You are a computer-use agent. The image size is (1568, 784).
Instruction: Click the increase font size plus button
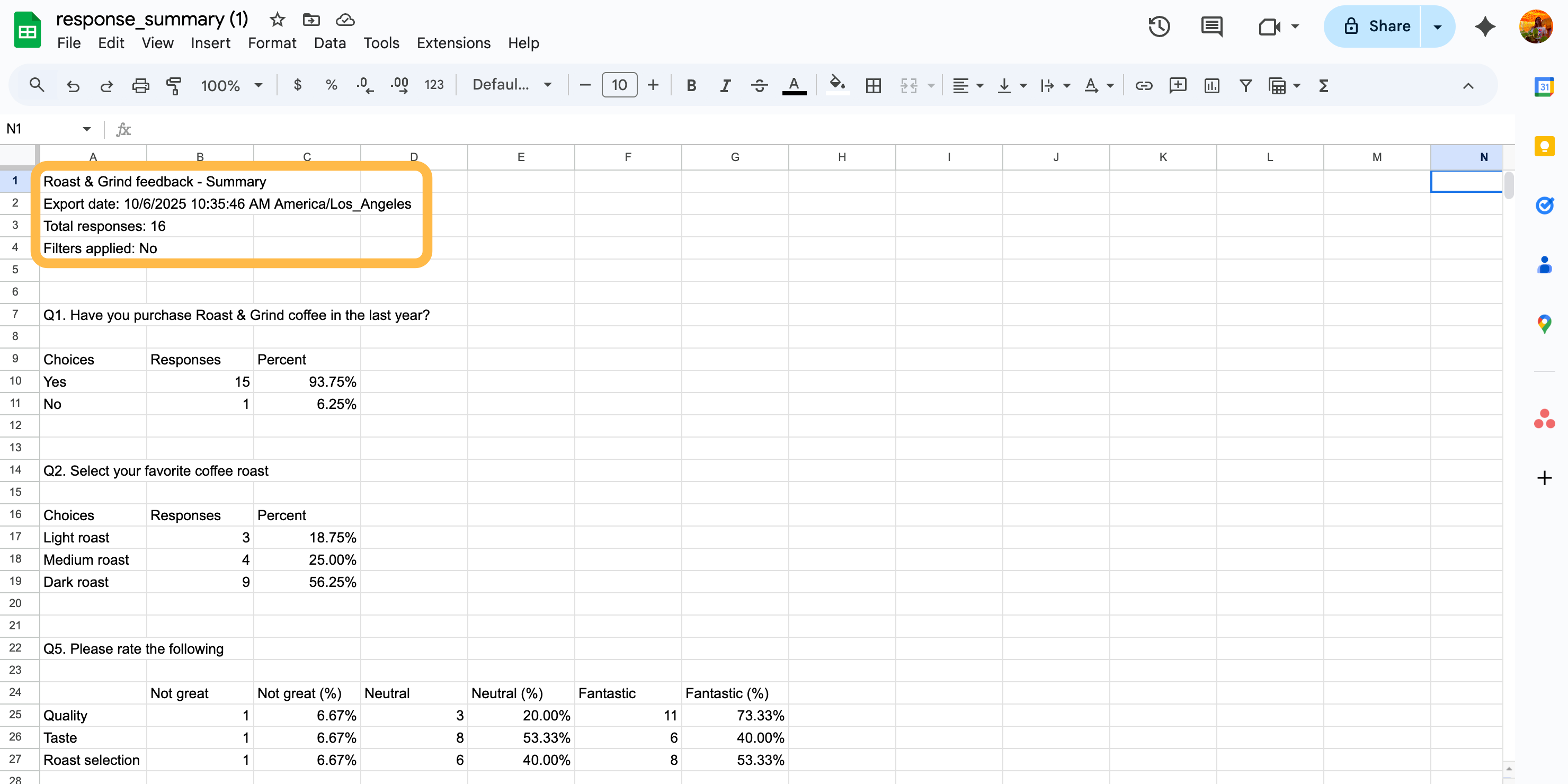tap(653, 85)
